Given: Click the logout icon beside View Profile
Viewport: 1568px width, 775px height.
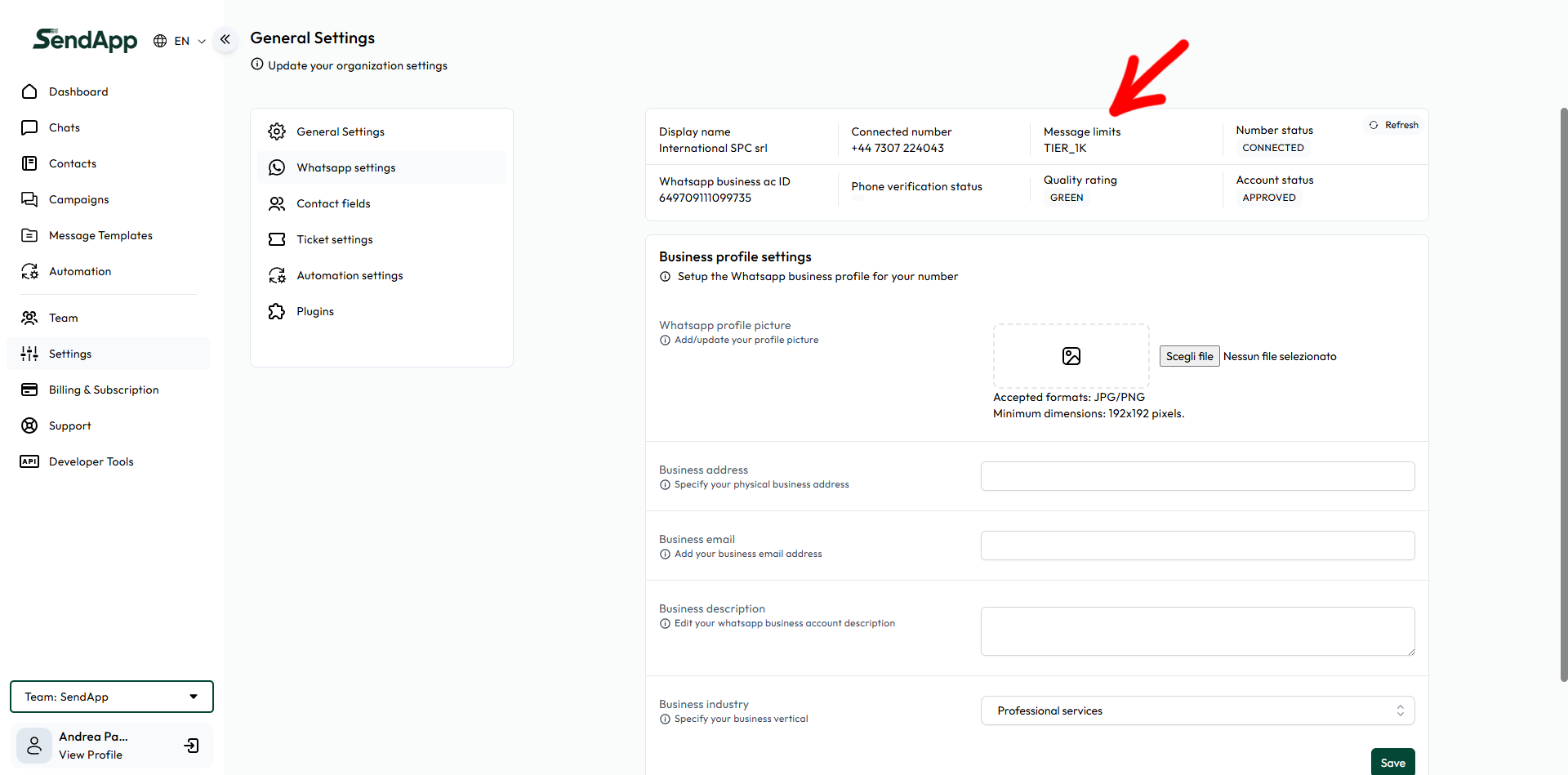Looking at the screenshot, I should click(192, 746).
